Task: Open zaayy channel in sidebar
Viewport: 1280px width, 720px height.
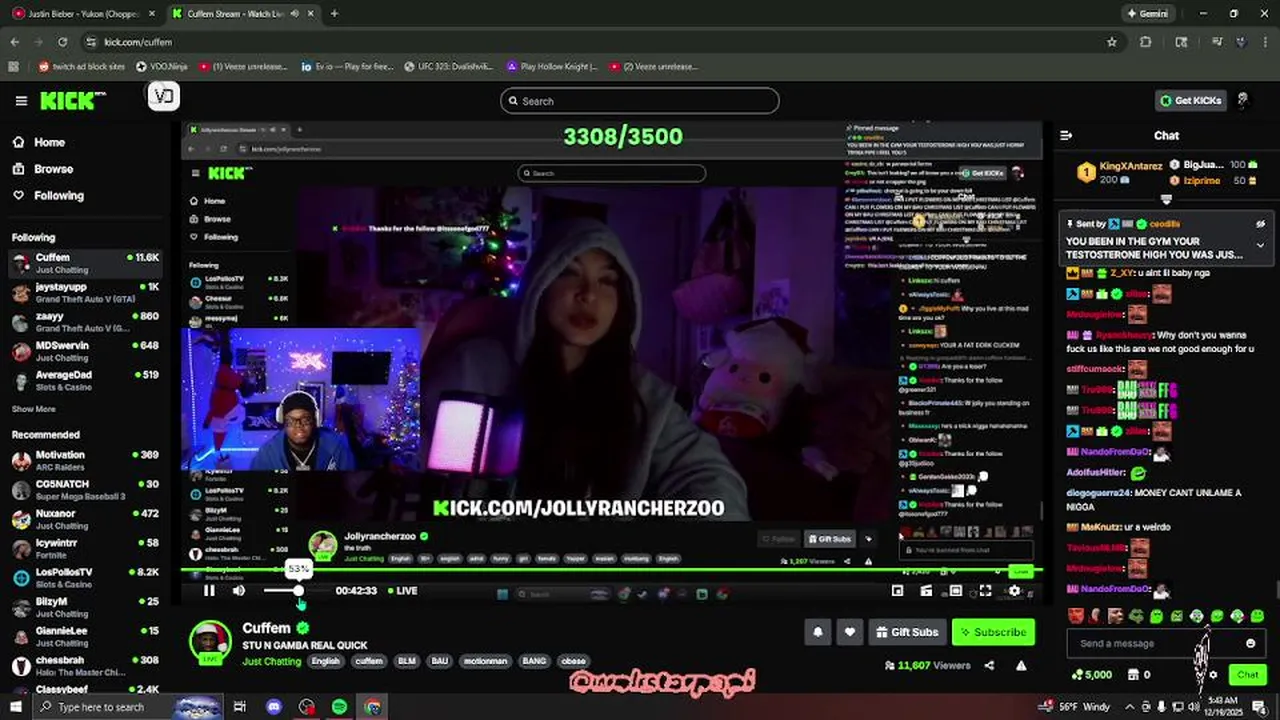Action: (85, 321)
